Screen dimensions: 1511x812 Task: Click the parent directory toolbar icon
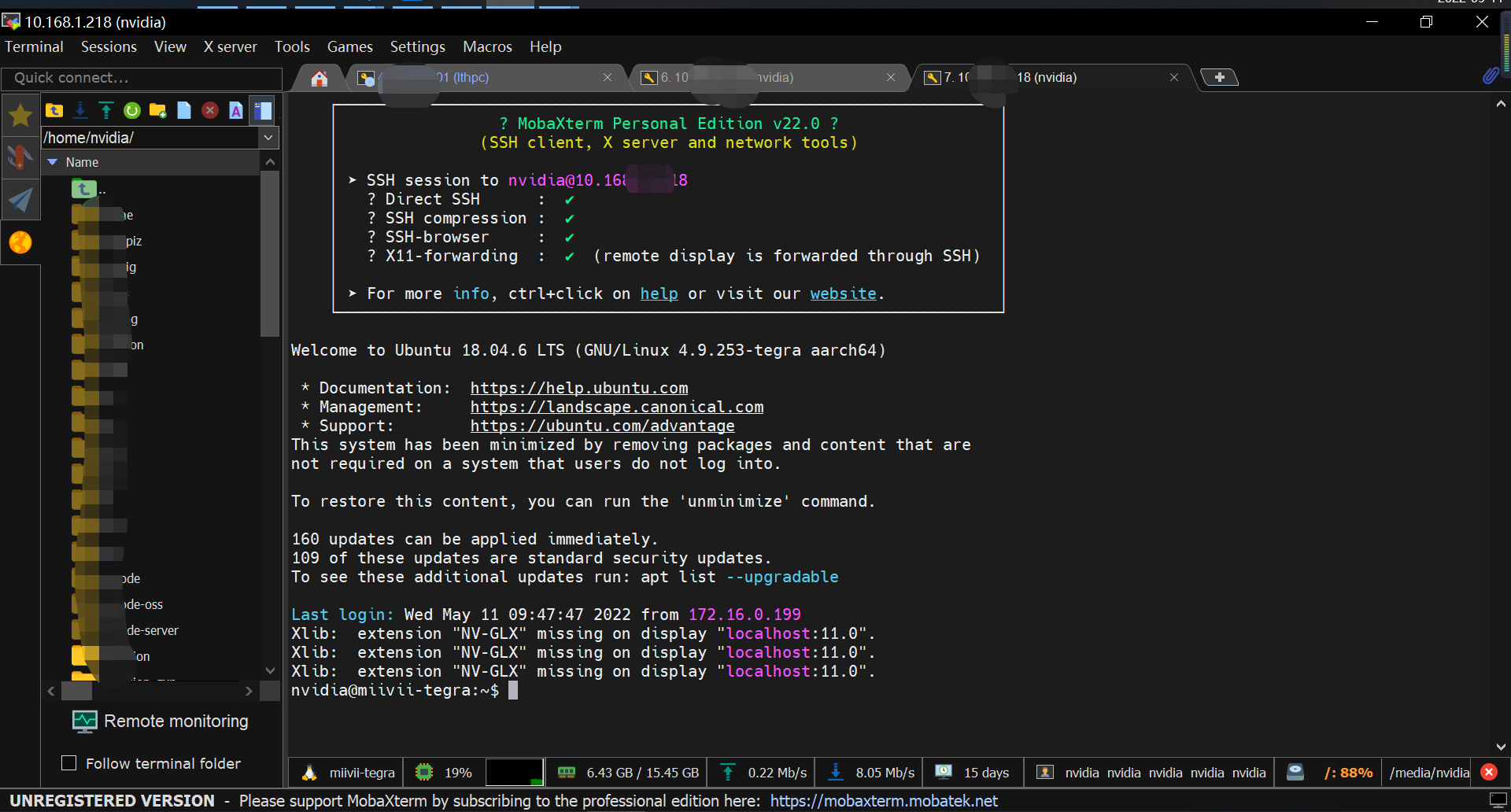(x=54, y=111)
